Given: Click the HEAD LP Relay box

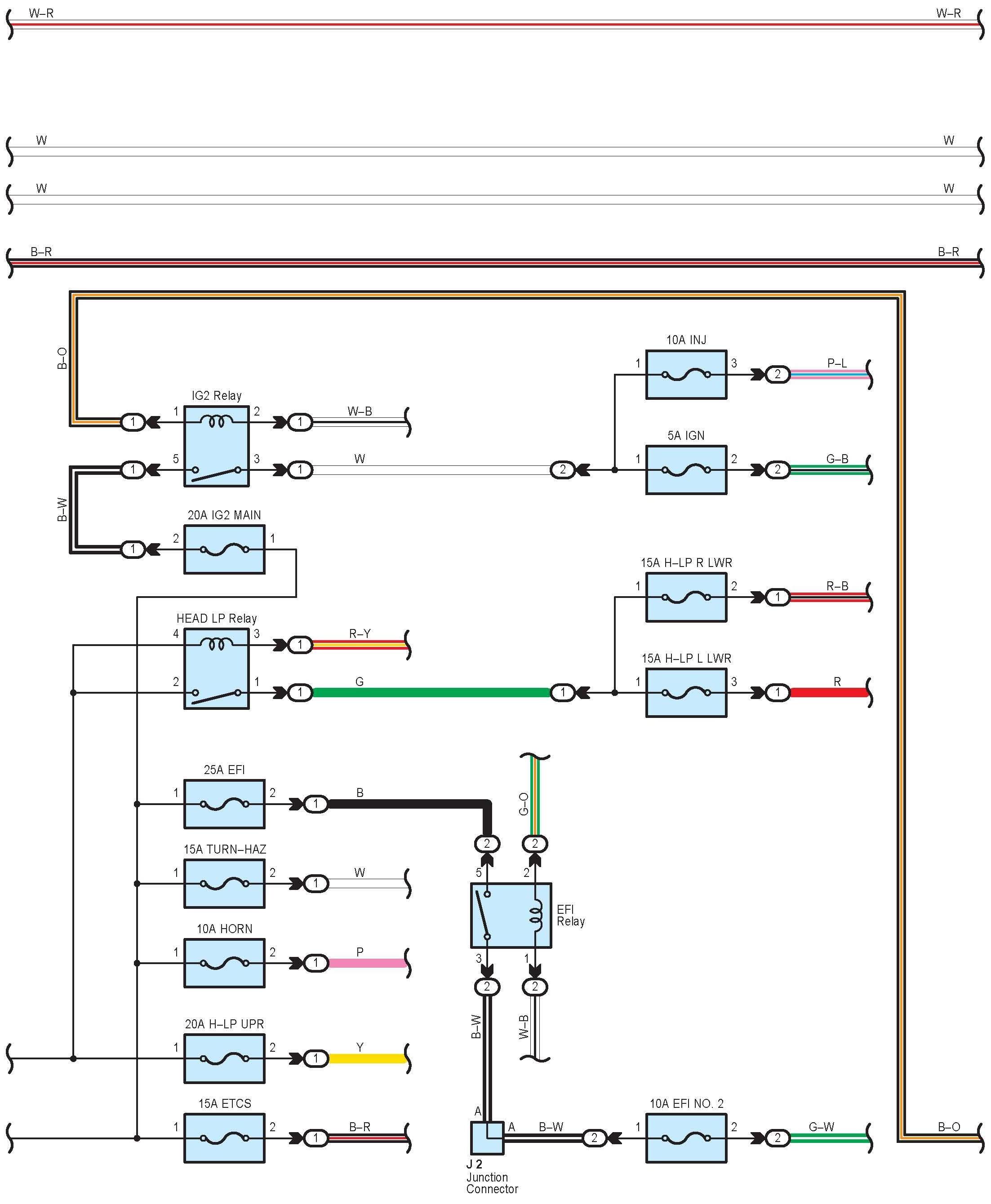Looking at the screenshot, I should 216,669.
